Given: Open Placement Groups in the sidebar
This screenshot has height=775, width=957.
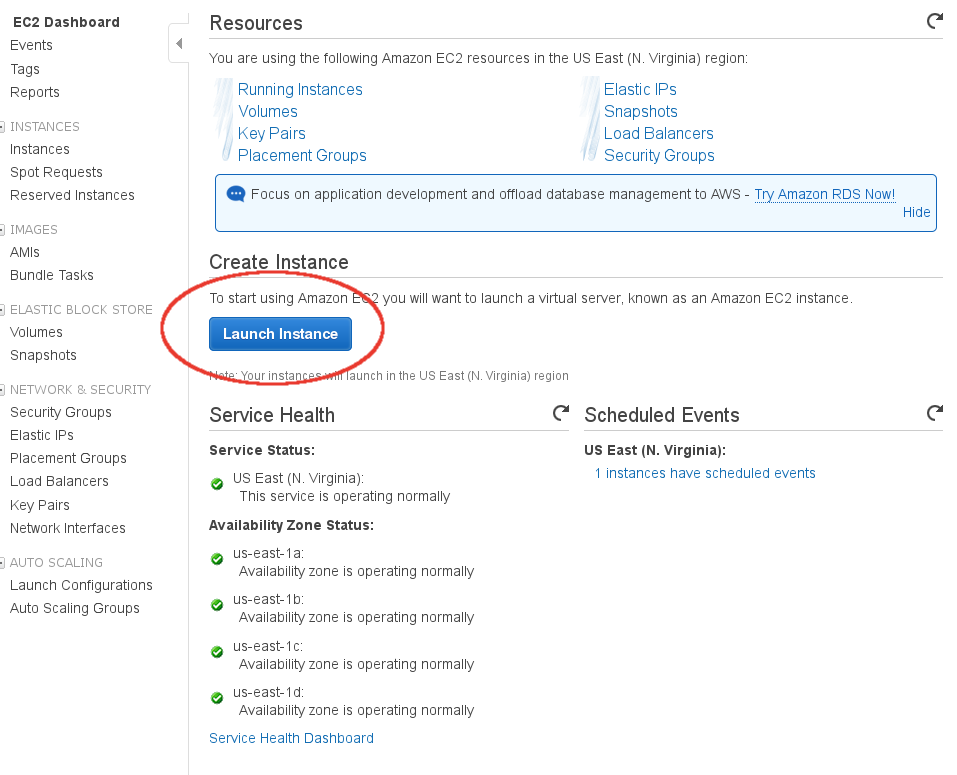Looking at the screenshot, I should [68, 458].
